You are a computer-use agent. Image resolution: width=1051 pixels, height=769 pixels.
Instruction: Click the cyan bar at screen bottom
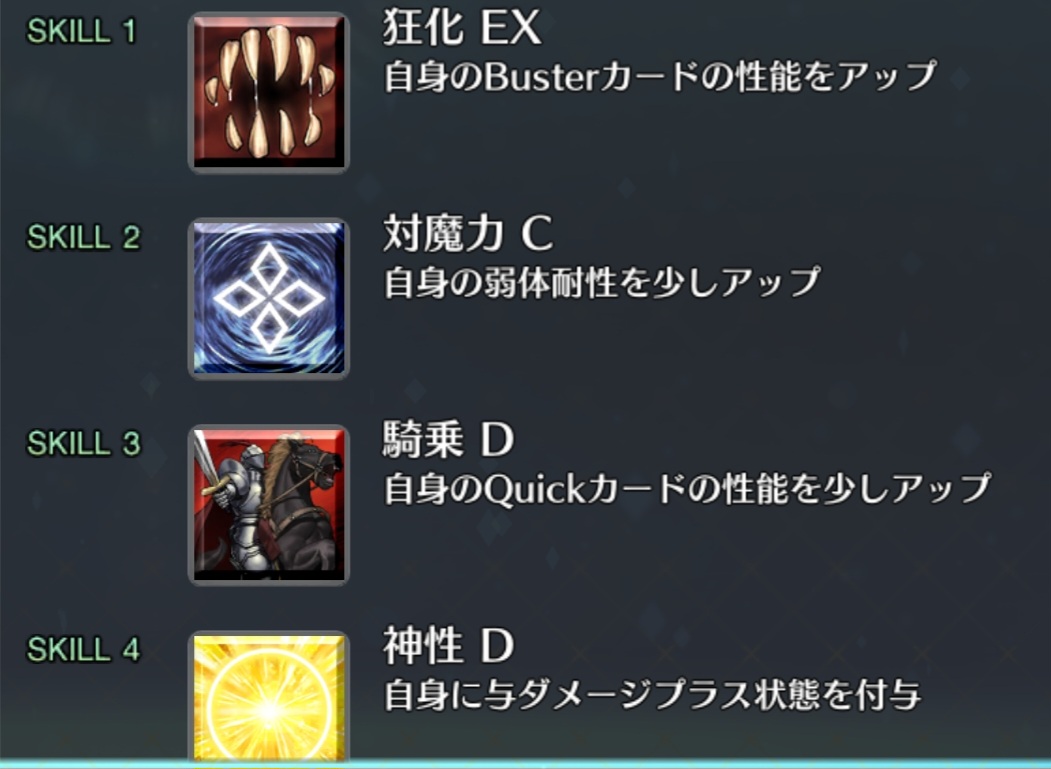(526, 764)
